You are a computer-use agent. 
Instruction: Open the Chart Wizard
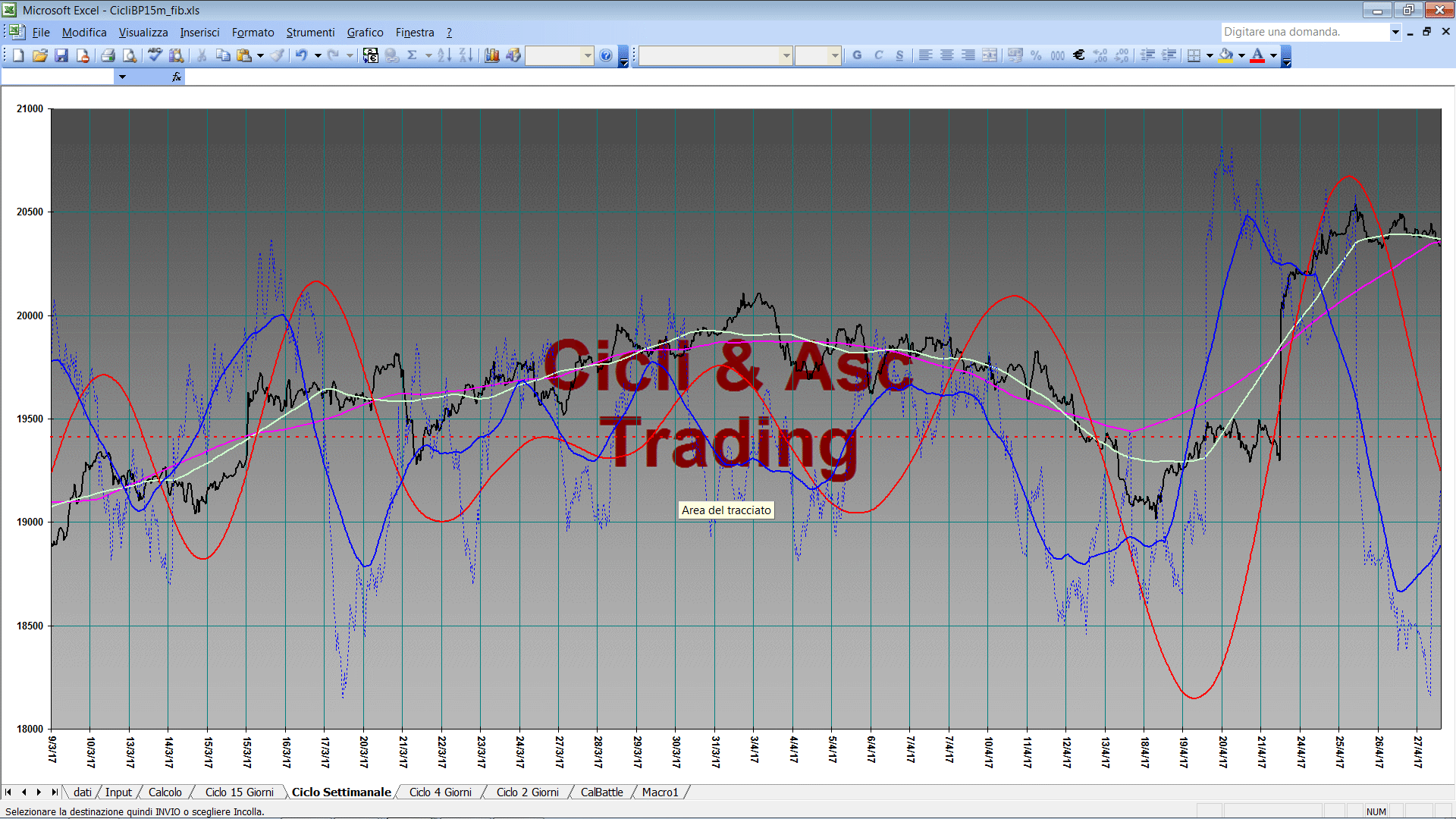pyautogui.click(x=492, y=55)
